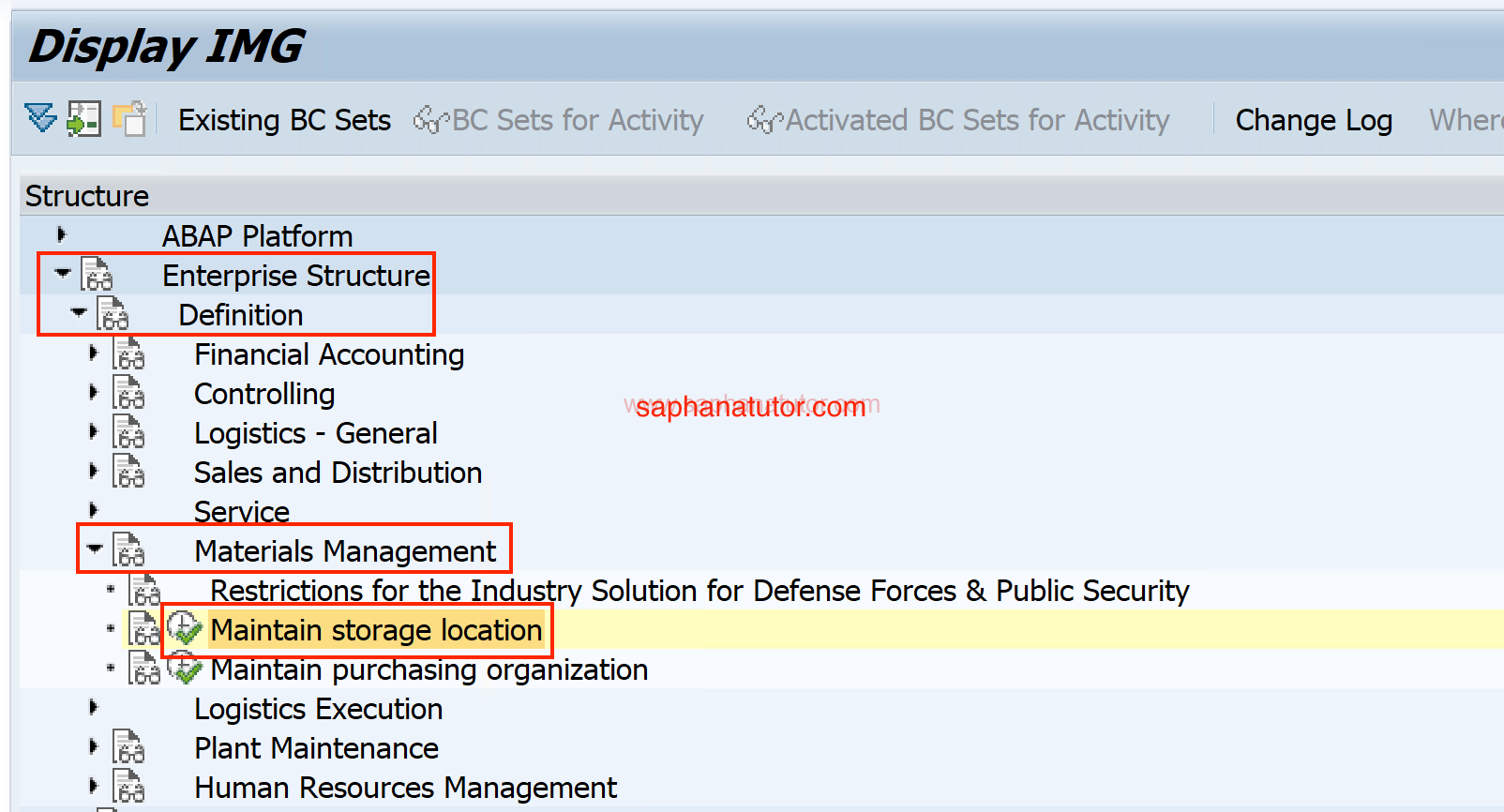Open documentation icon for Maintain storage location
Screen dimensions: 1504x812
(144, 629)
